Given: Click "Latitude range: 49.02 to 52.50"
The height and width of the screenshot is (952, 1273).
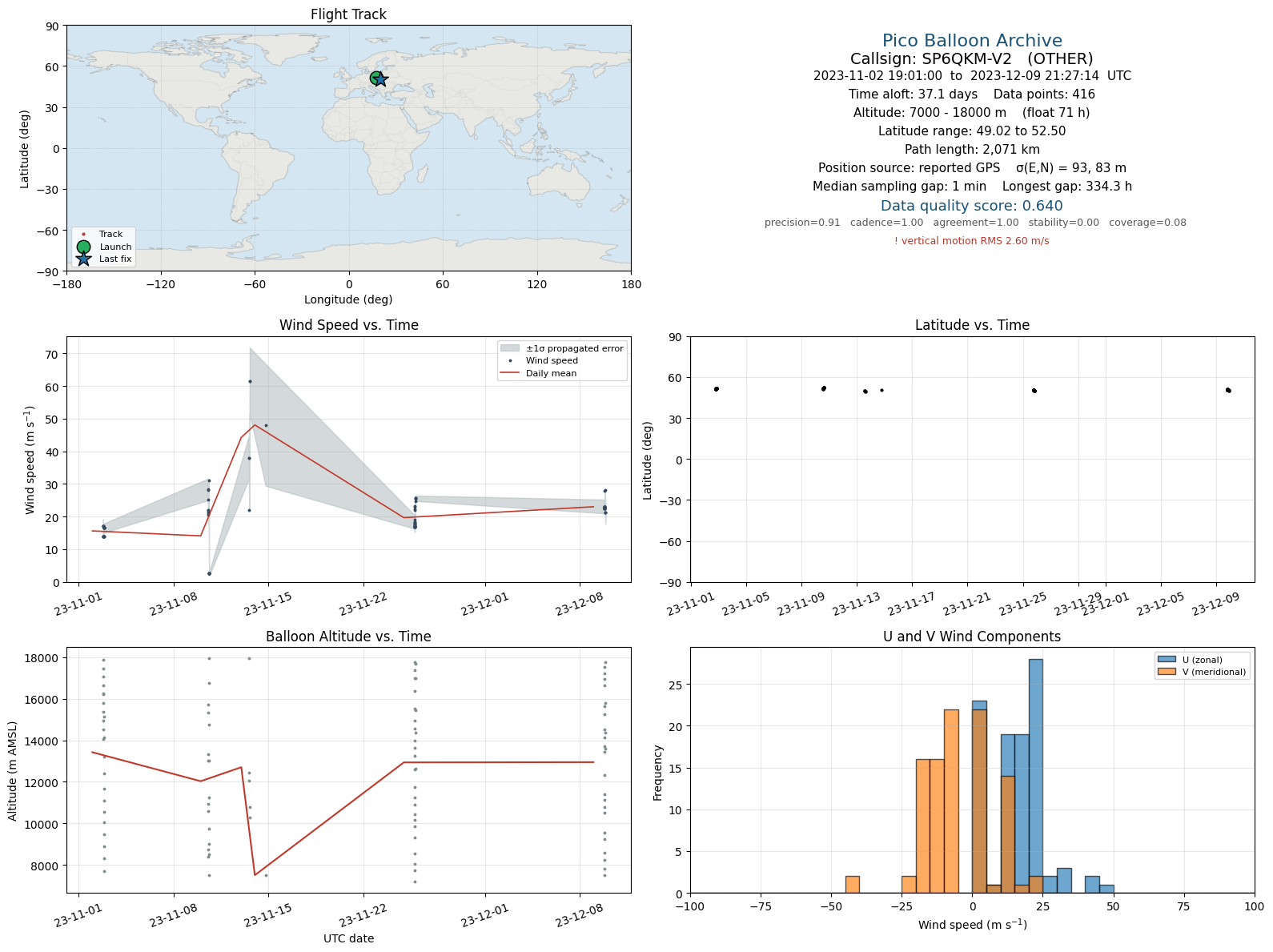Looking at the screenshot, I should coord(972,131).
